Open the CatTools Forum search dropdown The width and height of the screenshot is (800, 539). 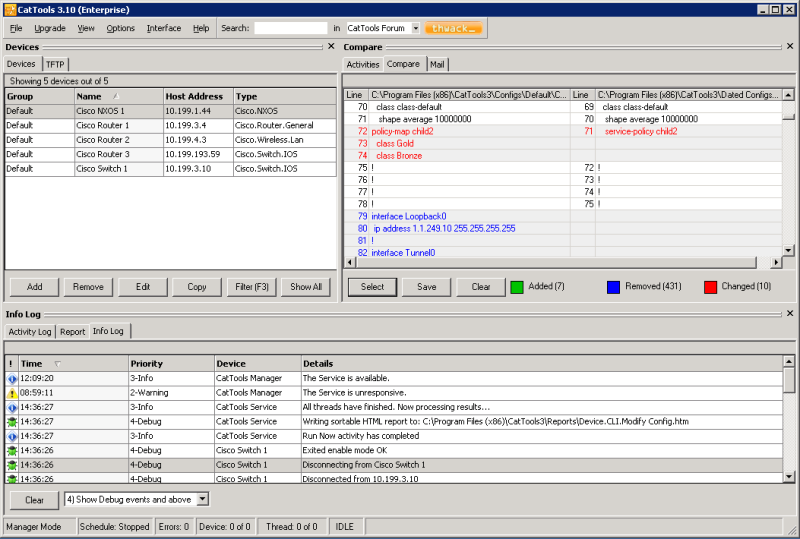click(415, 28)
